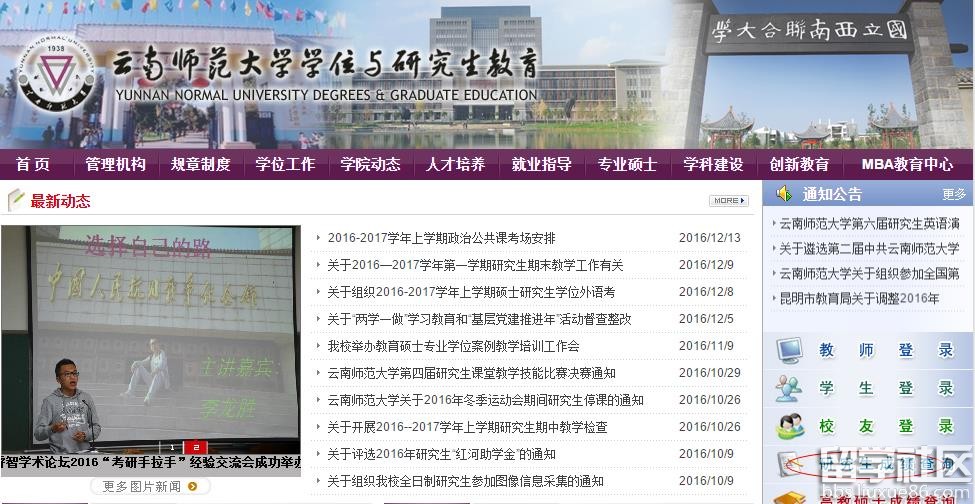Open 更多图片新闻 photo news button

click(151, 487)
